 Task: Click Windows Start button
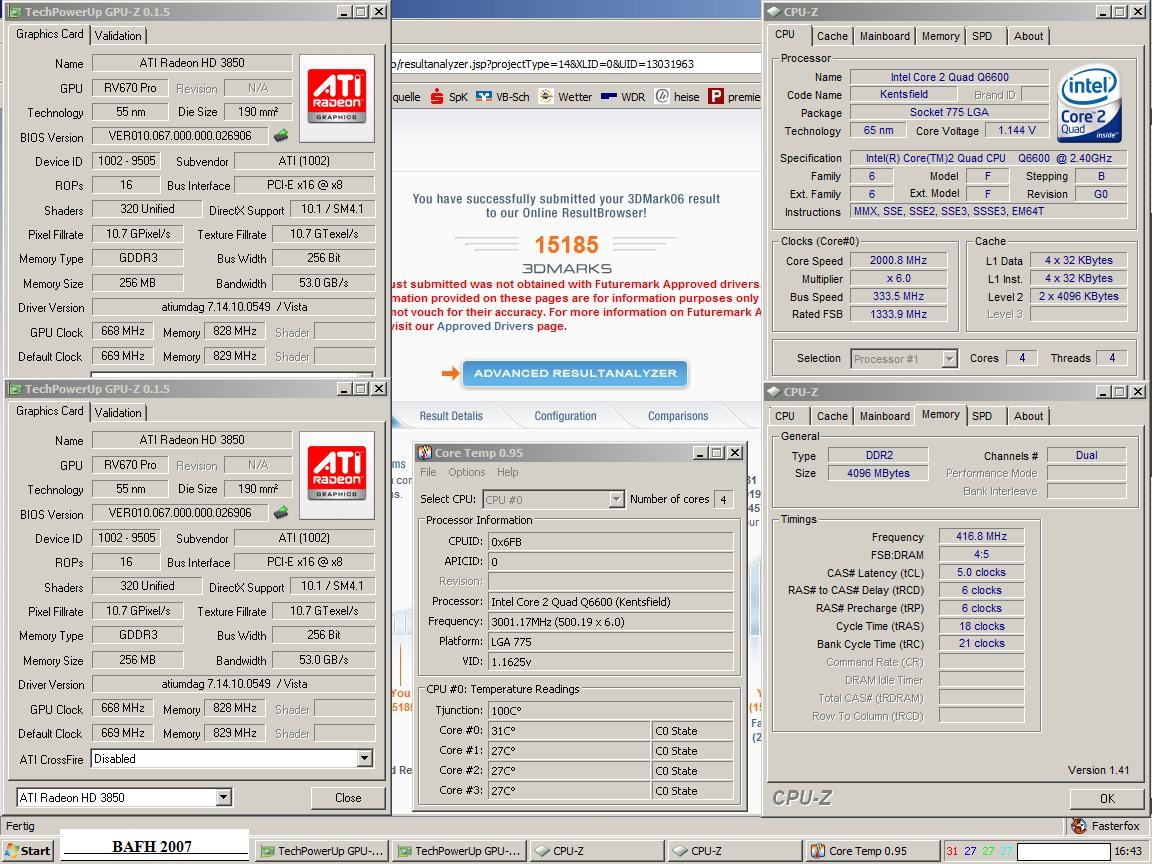[x=28, y=851]
